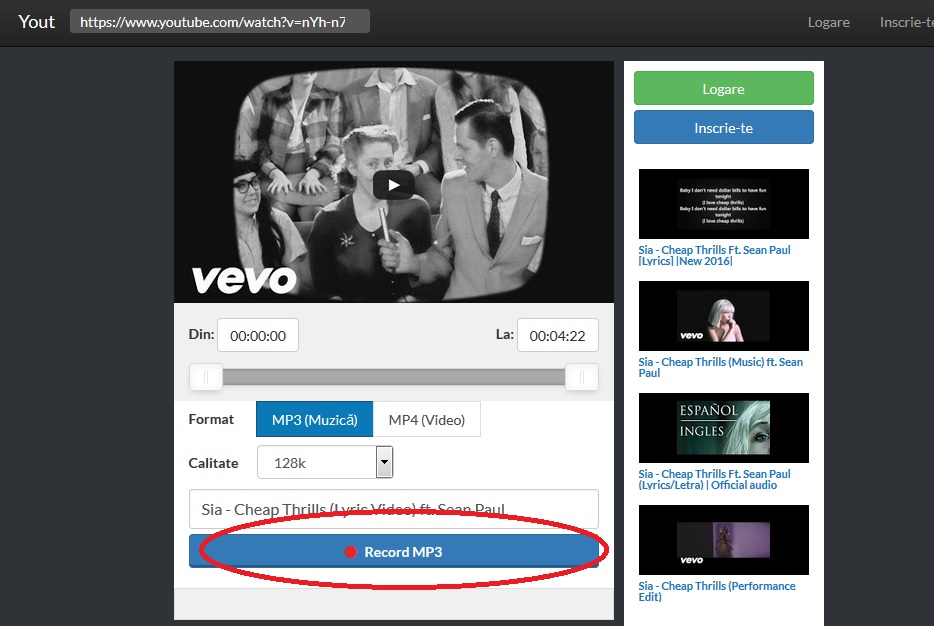Open the Calitate 128k dropdown
Screen dimensions: 934x626
click(x=317, y=463)
